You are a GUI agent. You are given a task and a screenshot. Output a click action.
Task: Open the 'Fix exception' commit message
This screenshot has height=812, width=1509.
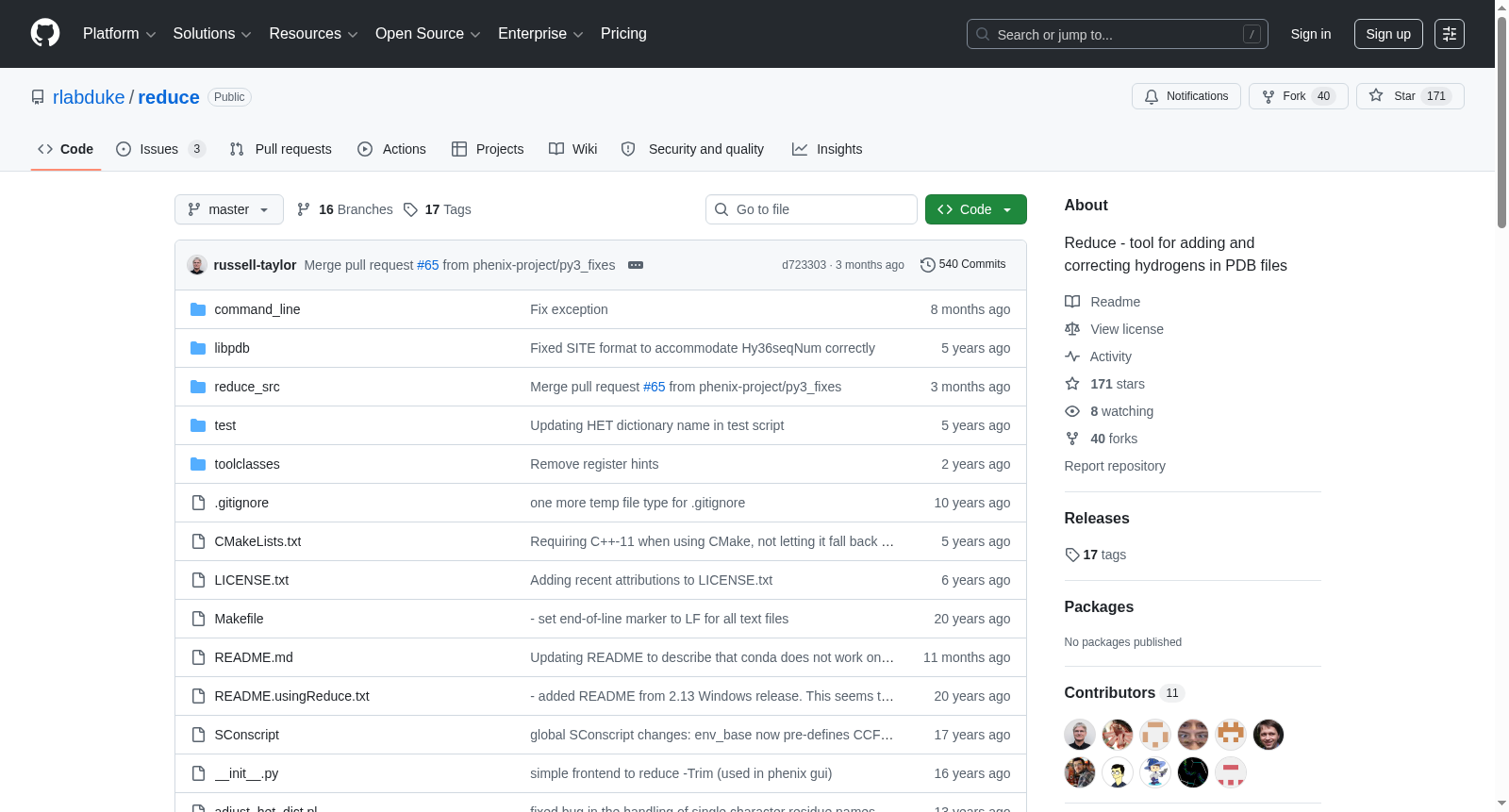point(569,309)
